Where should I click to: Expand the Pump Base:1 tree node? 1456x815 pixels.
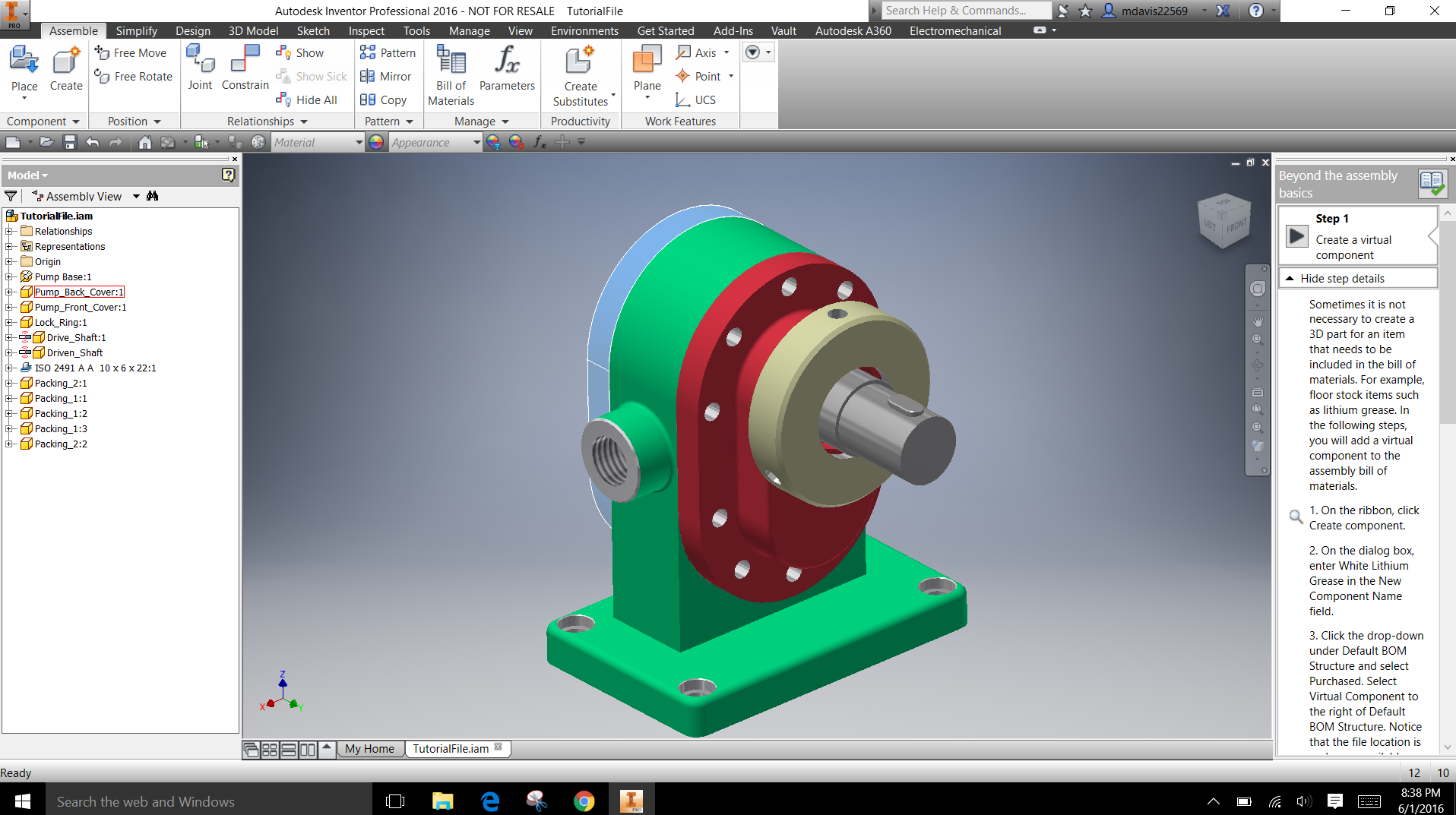tap(9, 276)
